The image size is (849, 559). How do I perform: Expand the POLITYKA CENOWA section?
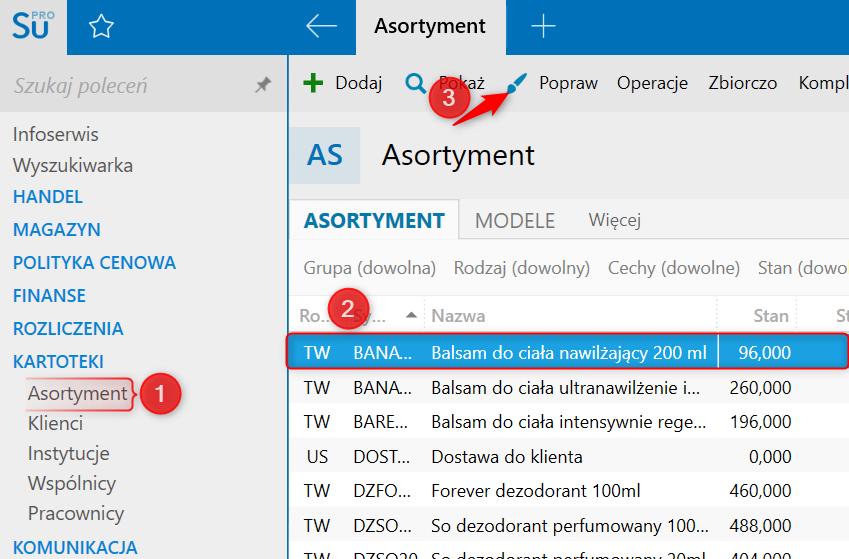pyautogui.click(x=94, y=263)
